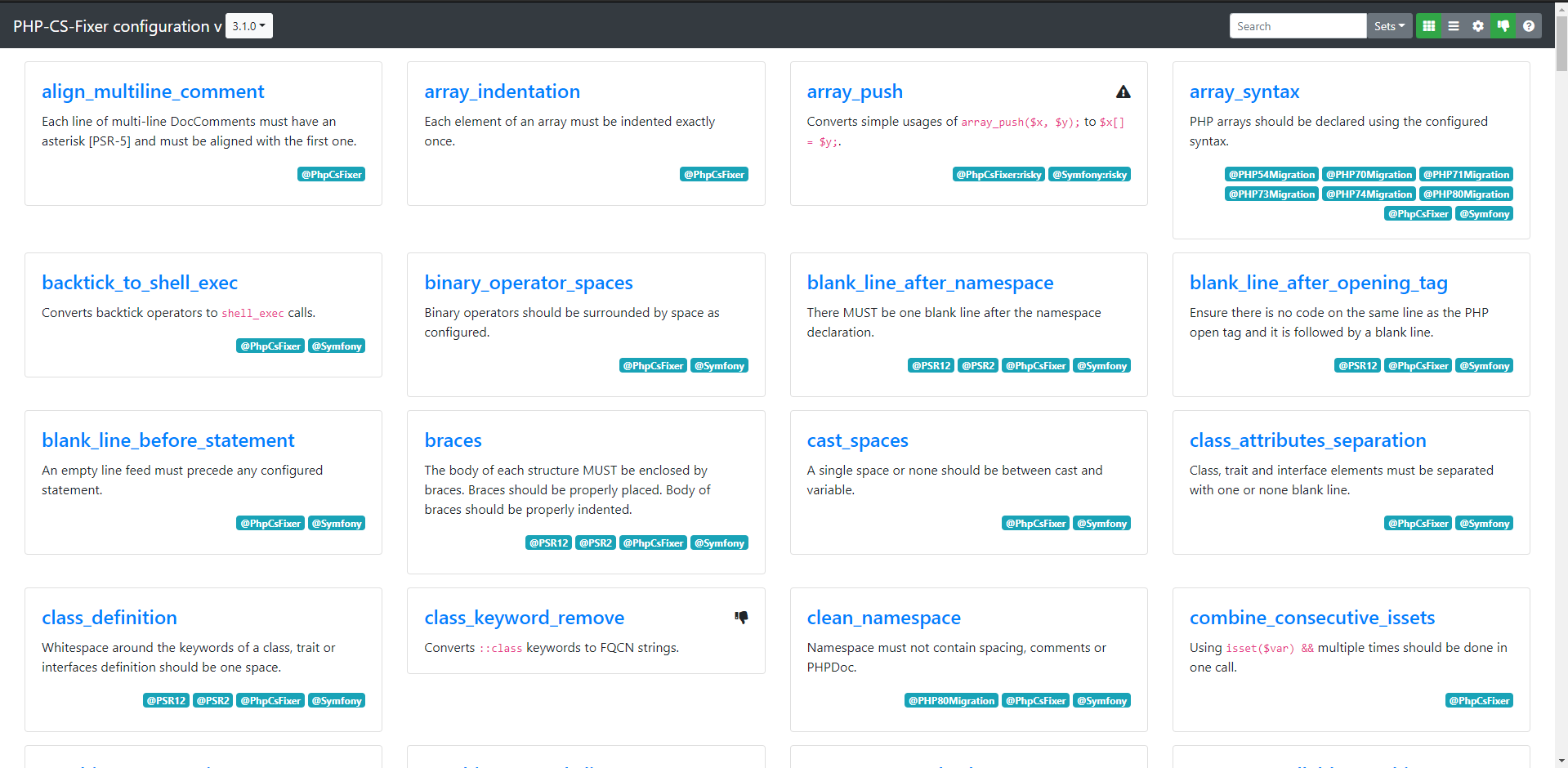1568x768 pixels.
Task: Click the @PHP80Migration badge on clean_namespace
Action: [x=952, y=701]
